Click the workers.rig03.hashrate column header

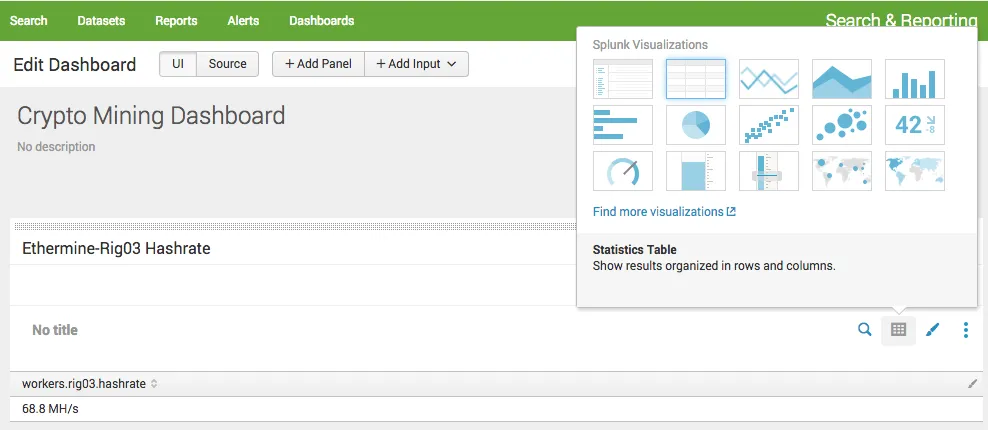[84, 383]
